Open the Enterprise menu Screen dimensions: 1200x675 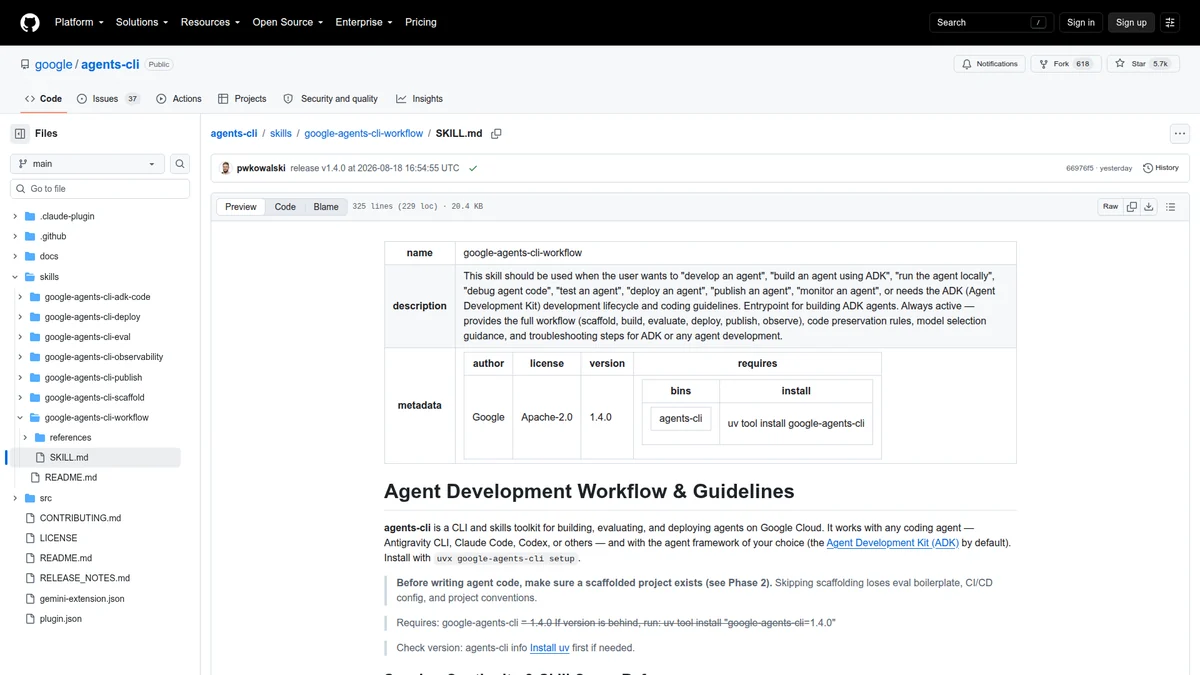coord(364,22)
